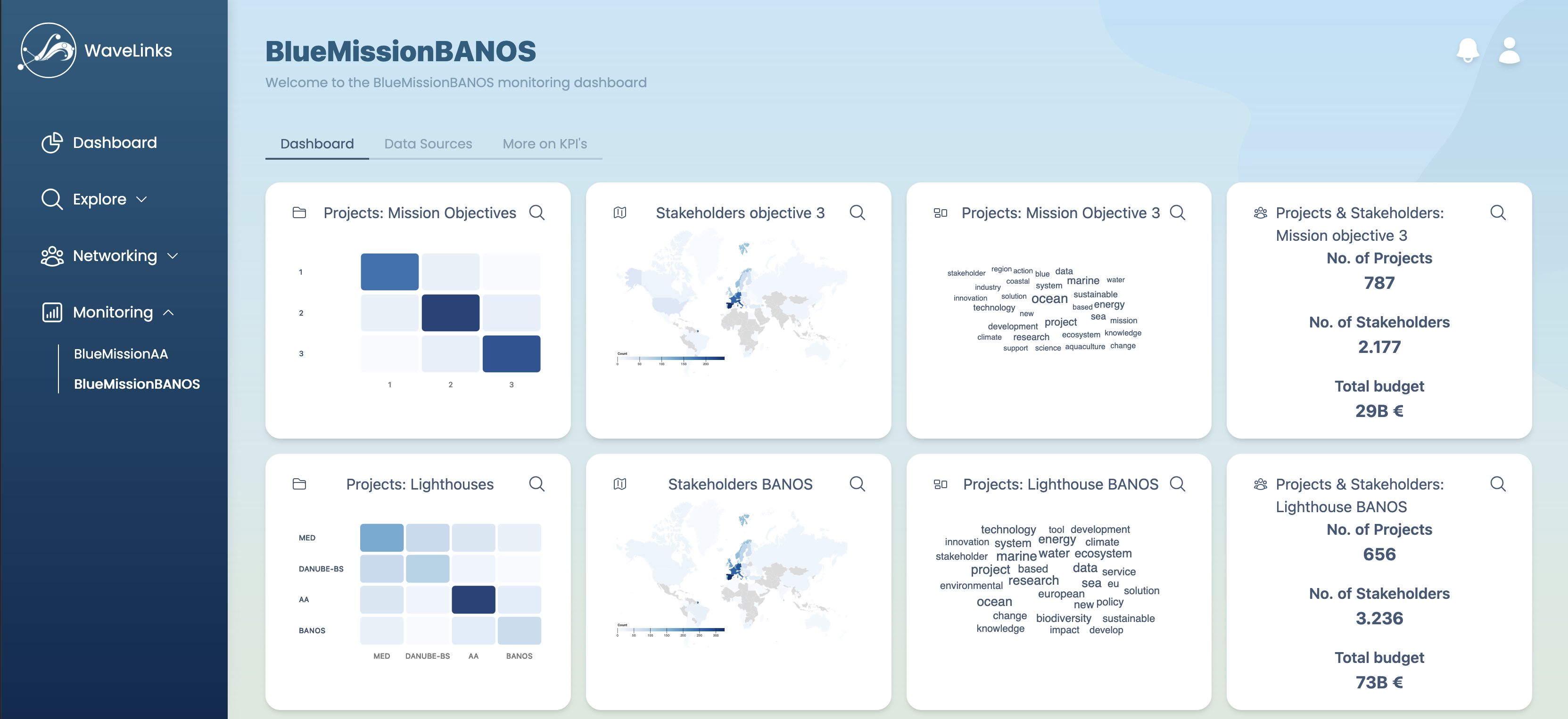Select BlueMissionAA under Monitoring
This screenshot has height=719, width=1568.
click(x=121, y=354)
